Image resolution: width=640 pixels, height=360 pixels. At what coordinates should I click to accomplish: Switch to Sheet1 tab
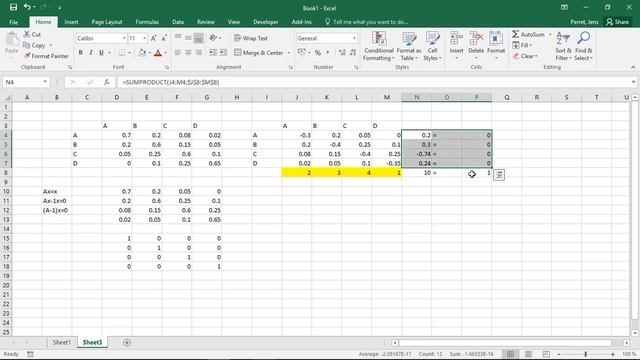pos(62,342)
